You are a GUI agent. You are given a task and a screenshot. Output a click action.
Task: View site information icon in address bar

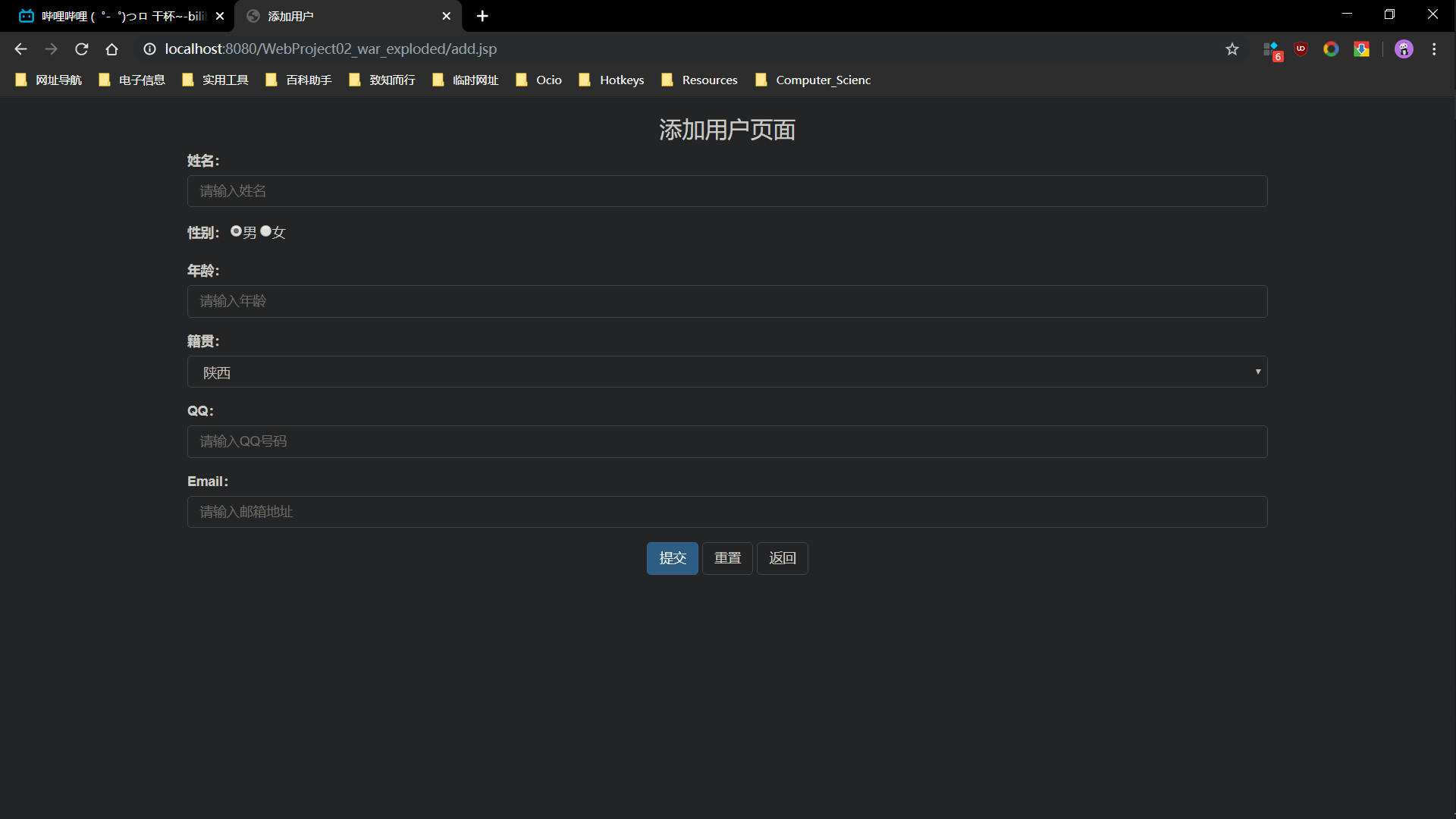point(149,49)
